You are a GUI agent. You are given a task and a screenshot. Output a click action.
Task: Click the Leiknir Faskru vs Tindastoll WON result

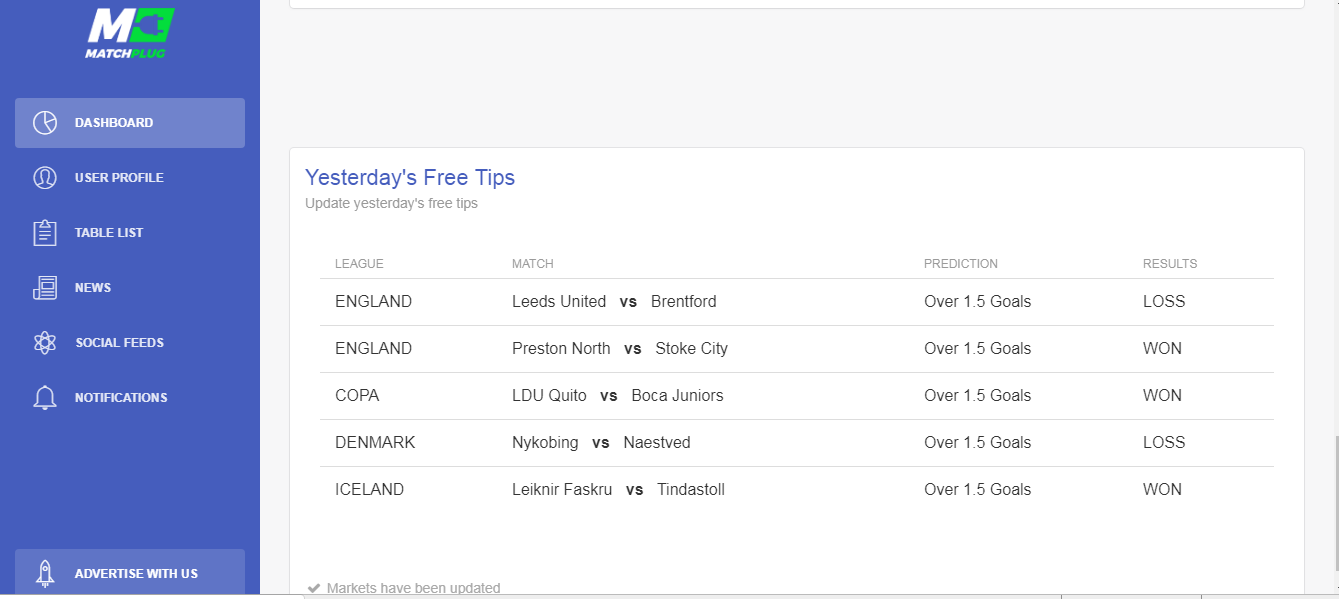[x=1162, y=490]
